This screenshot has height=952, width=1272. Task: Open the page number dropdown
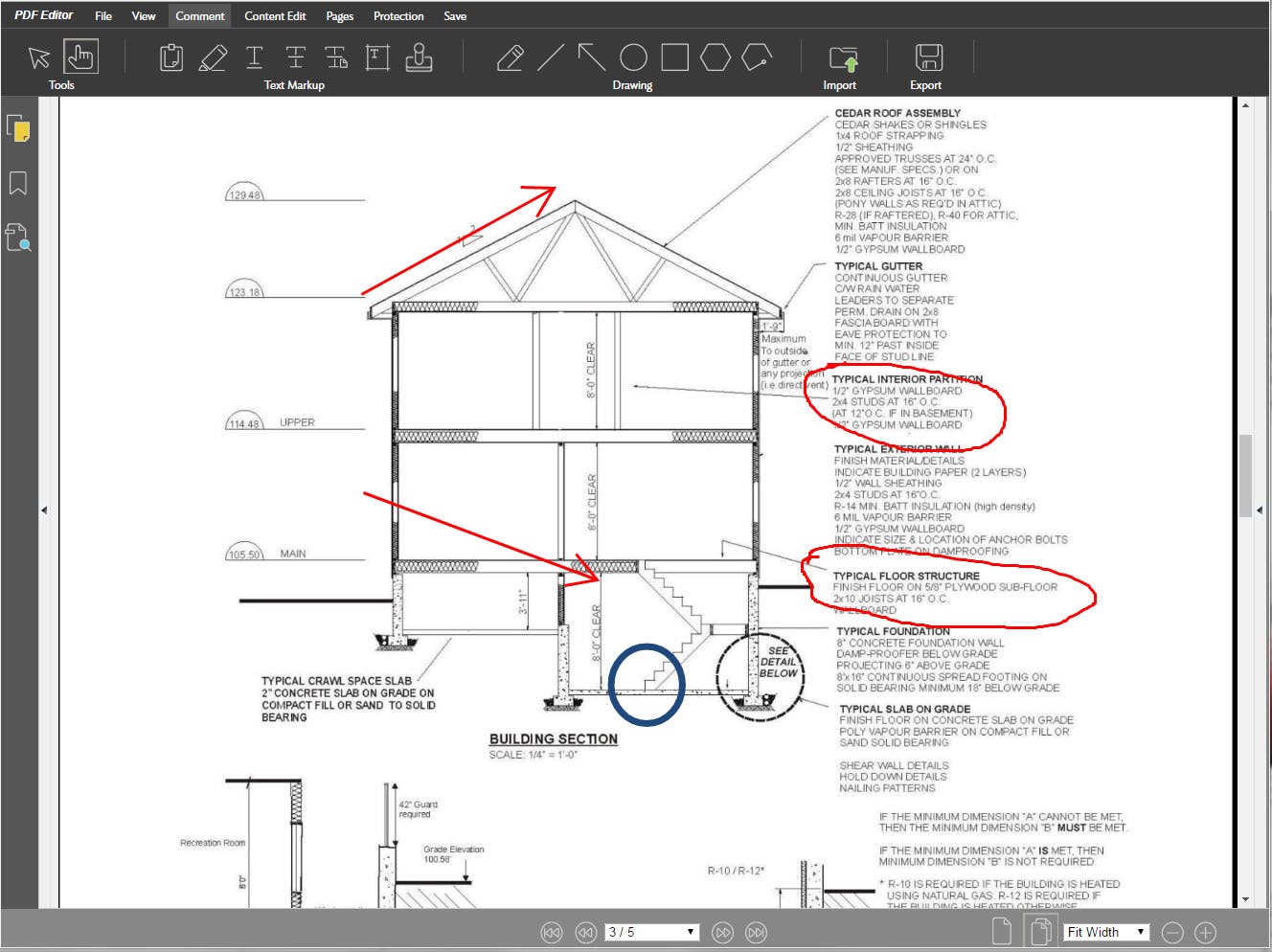point(689,931)
